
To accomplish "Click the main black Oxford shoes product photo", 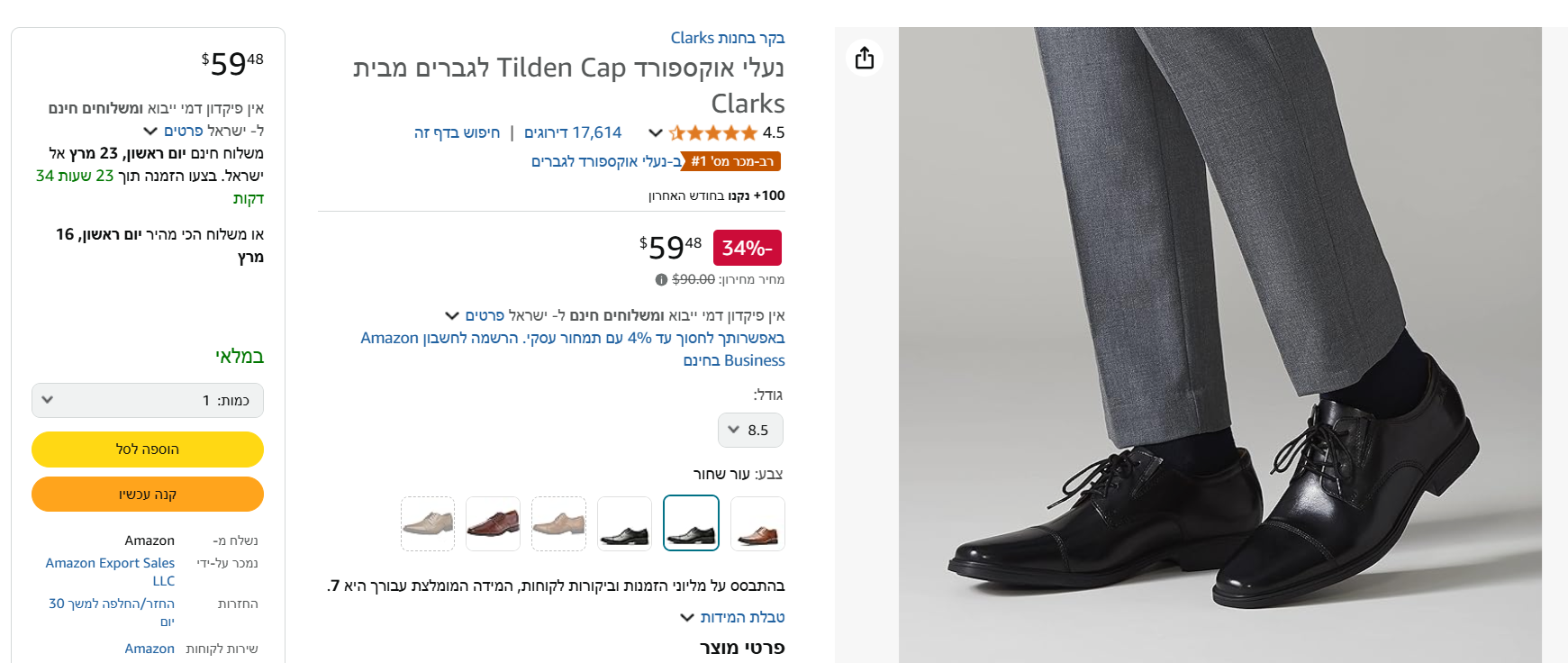I will (1219, 345).
